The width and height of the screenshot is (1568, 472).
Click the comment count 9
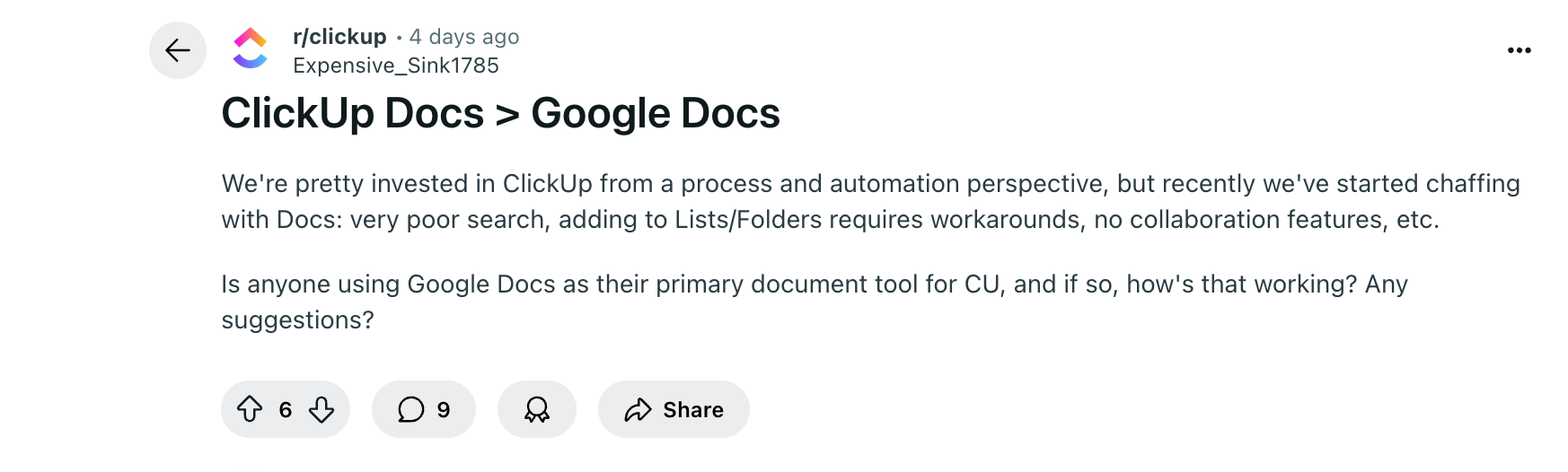click(444, 410)
